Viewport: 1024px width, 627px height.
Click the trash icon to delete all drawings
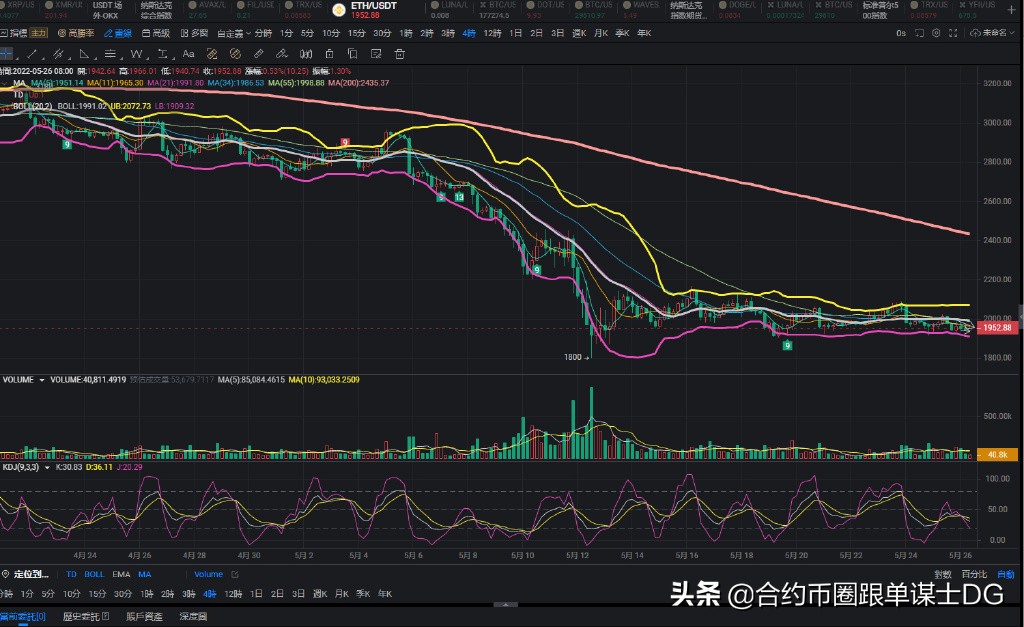pyautogui.click(x=398, y=55)
